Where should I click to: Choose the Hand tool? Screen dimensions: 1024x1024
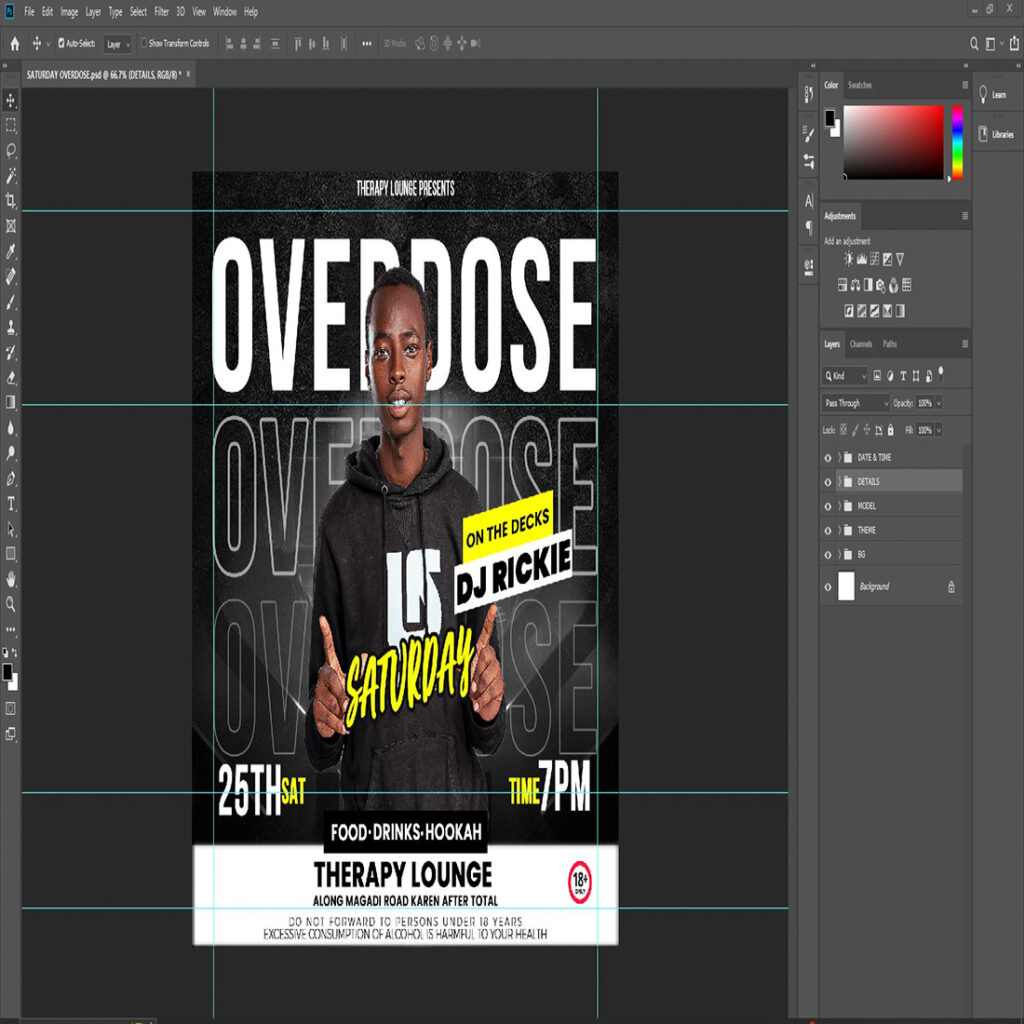(11, 579)
